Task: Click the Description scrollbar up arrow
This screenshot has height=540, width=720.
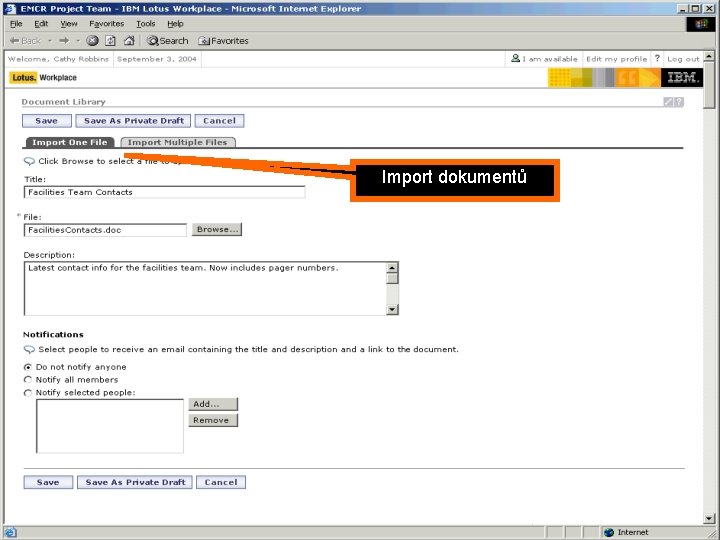Action: click(x=392, y=268)
